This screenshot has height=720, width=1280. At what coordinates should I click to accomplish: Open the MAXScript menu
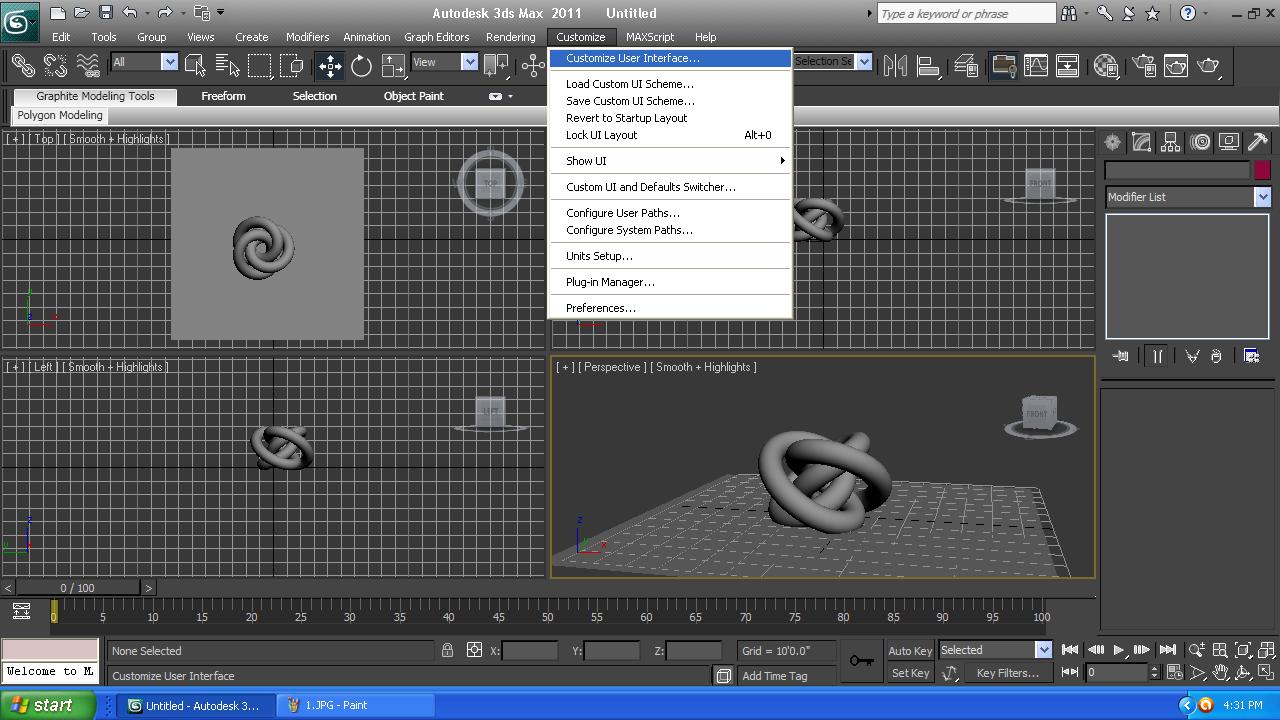[650, 37]
